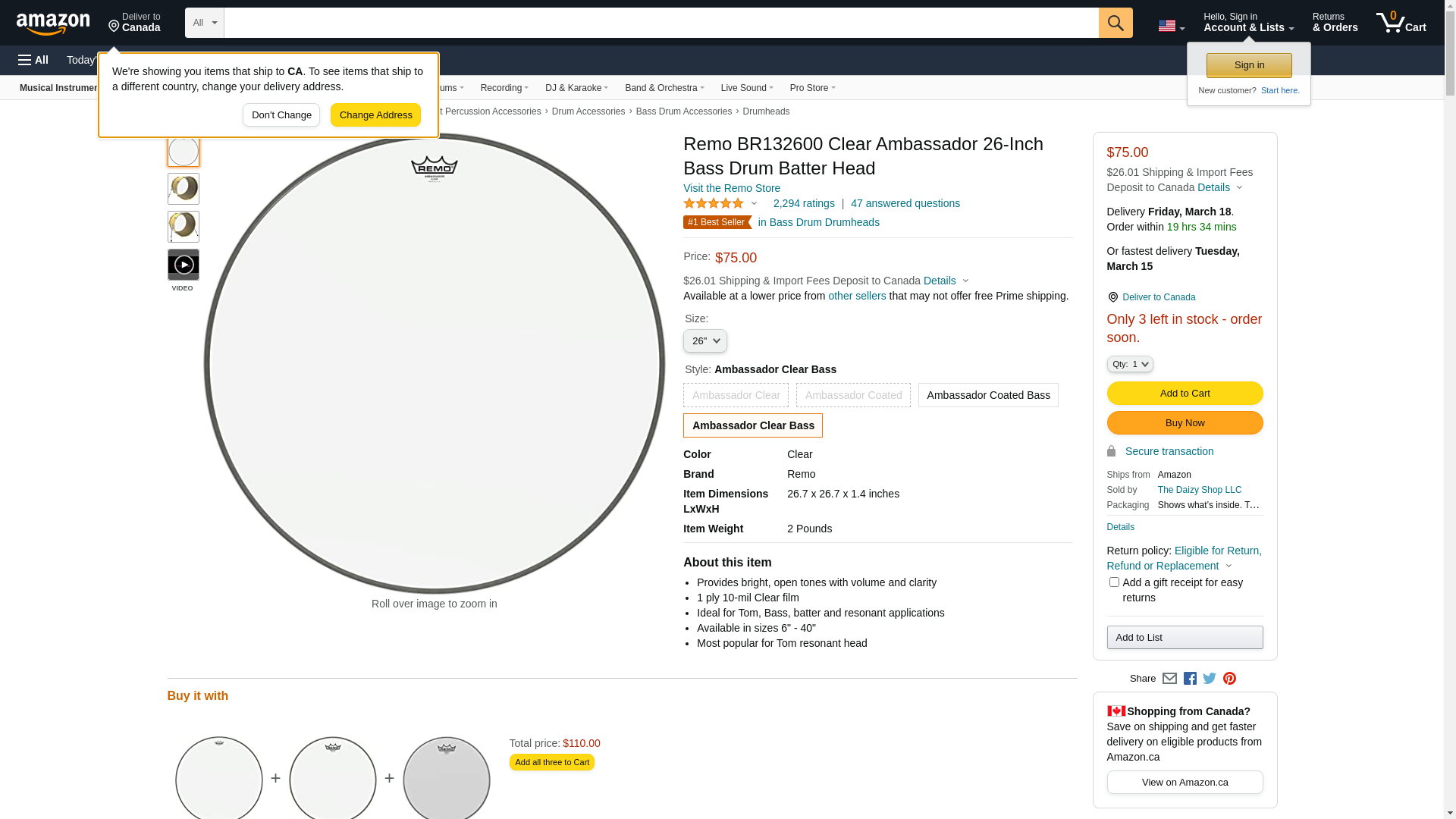The height and width of the screenshot is (819, 1456).
Task: Share product via Pinterest icon
Action: click(1229, 679)
